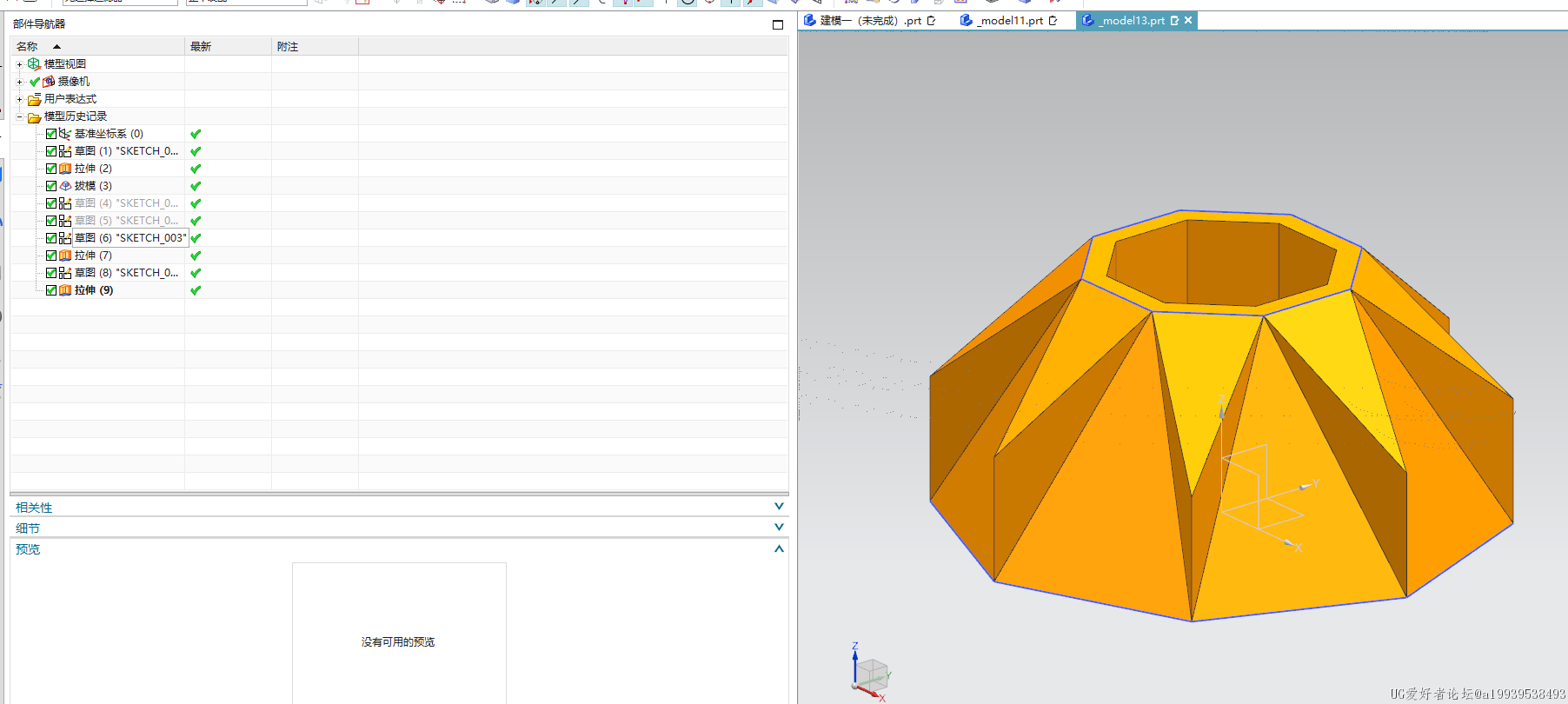
Task: Click the 基准坐标系 (0) datum icon
Action: pos(65,134)
